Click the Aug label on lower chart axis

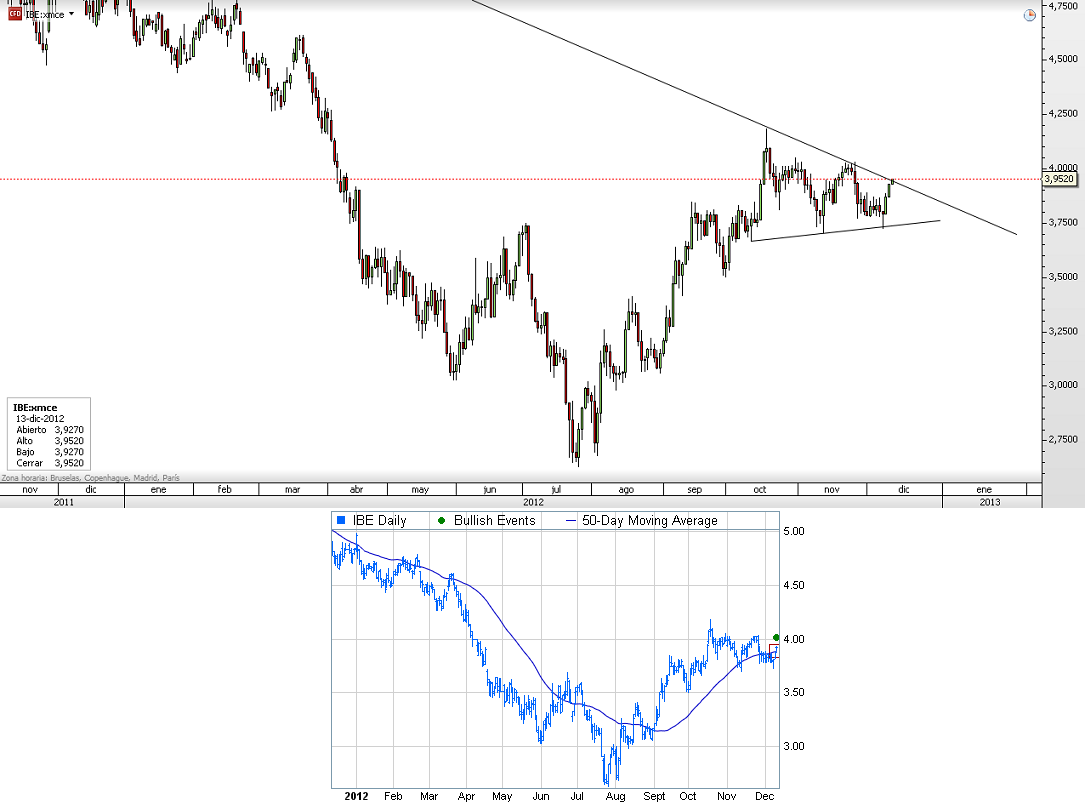pyautogui.click(x=615, y=796)
